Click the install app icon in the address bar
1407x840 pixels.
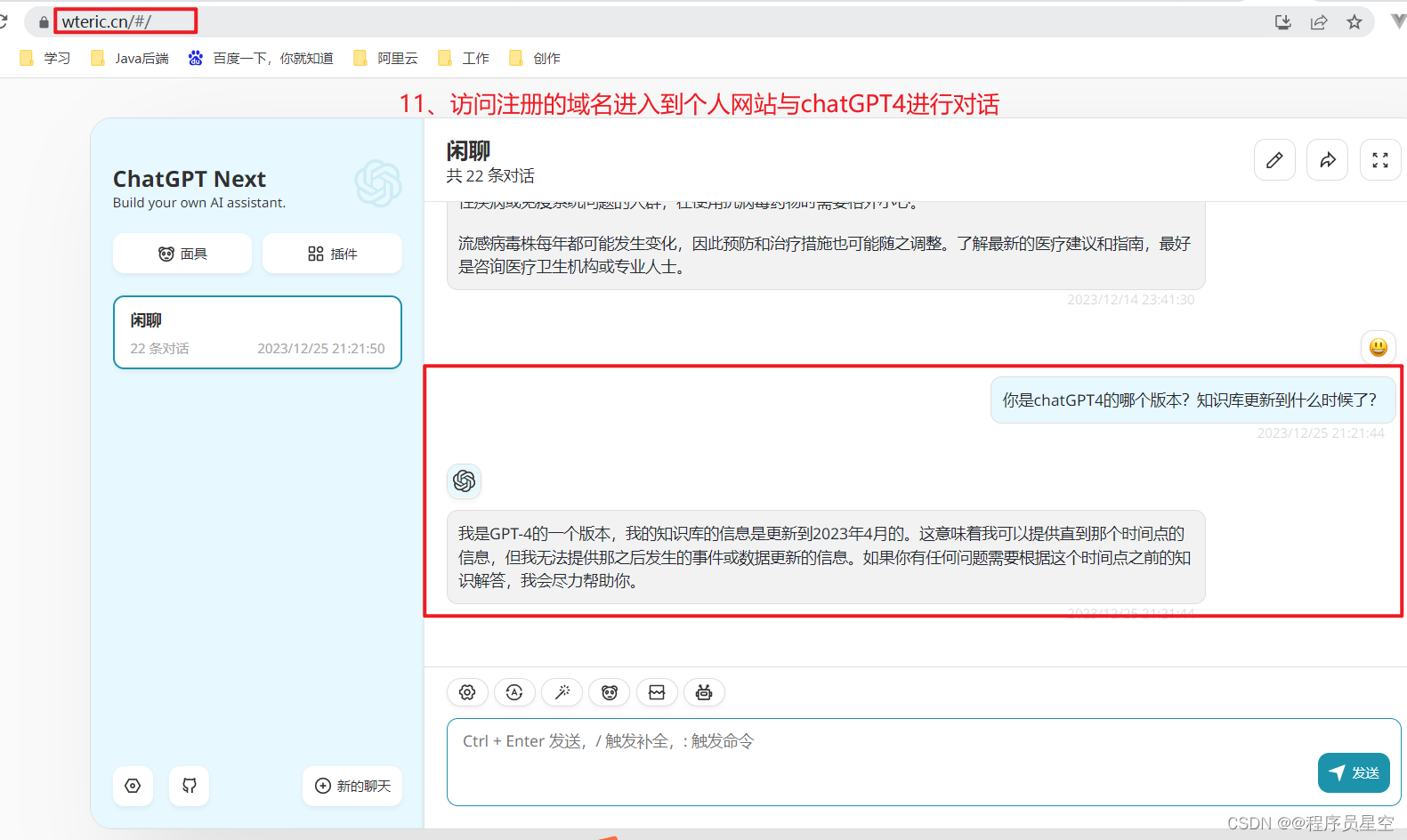point(1283,22)
